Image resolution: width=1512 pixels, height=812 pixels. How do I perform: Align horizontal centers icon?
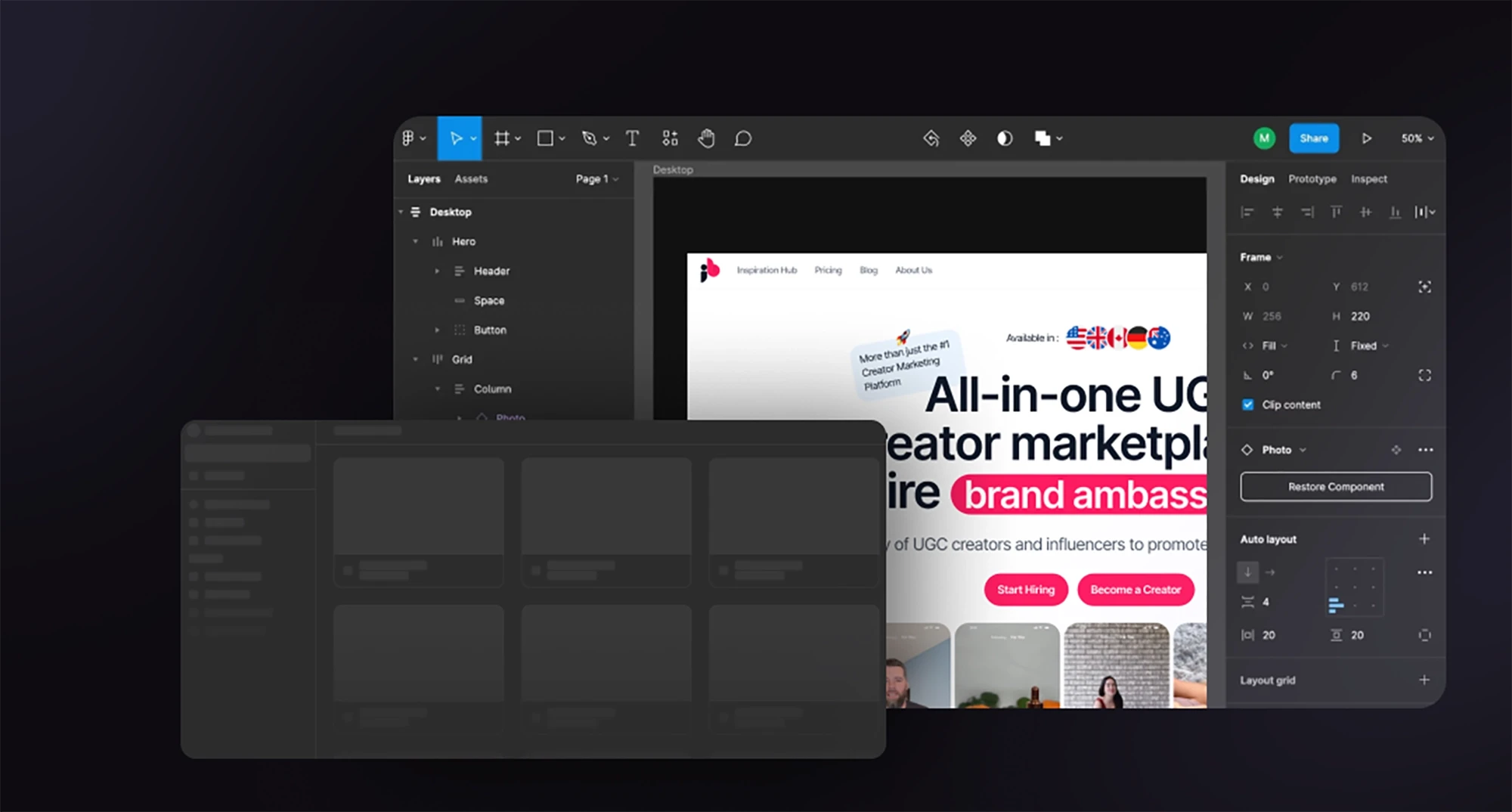tap(1277, 212)
